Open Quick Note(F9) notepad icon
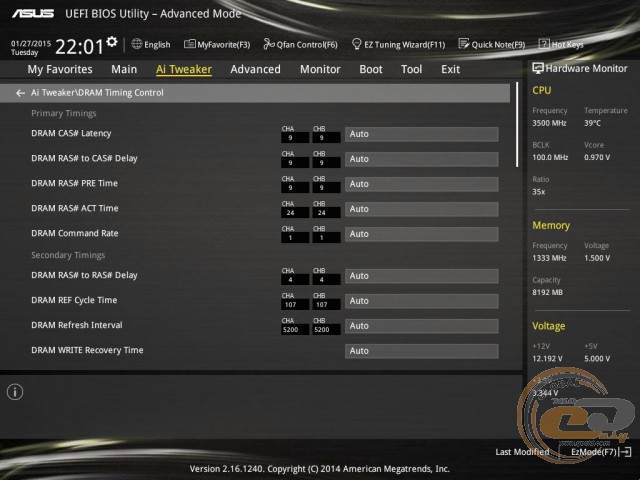Viewport: 640px width, 480px height. [x=464, y=44]
